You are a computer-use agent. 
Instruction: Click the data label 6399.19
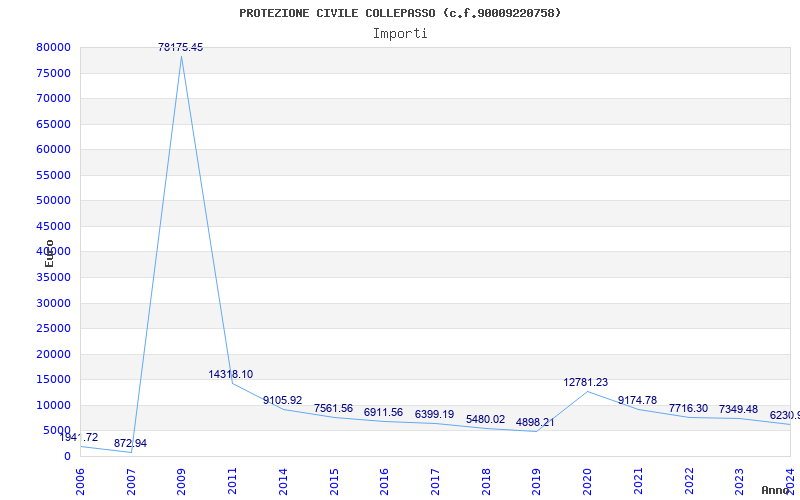(434, 414)
